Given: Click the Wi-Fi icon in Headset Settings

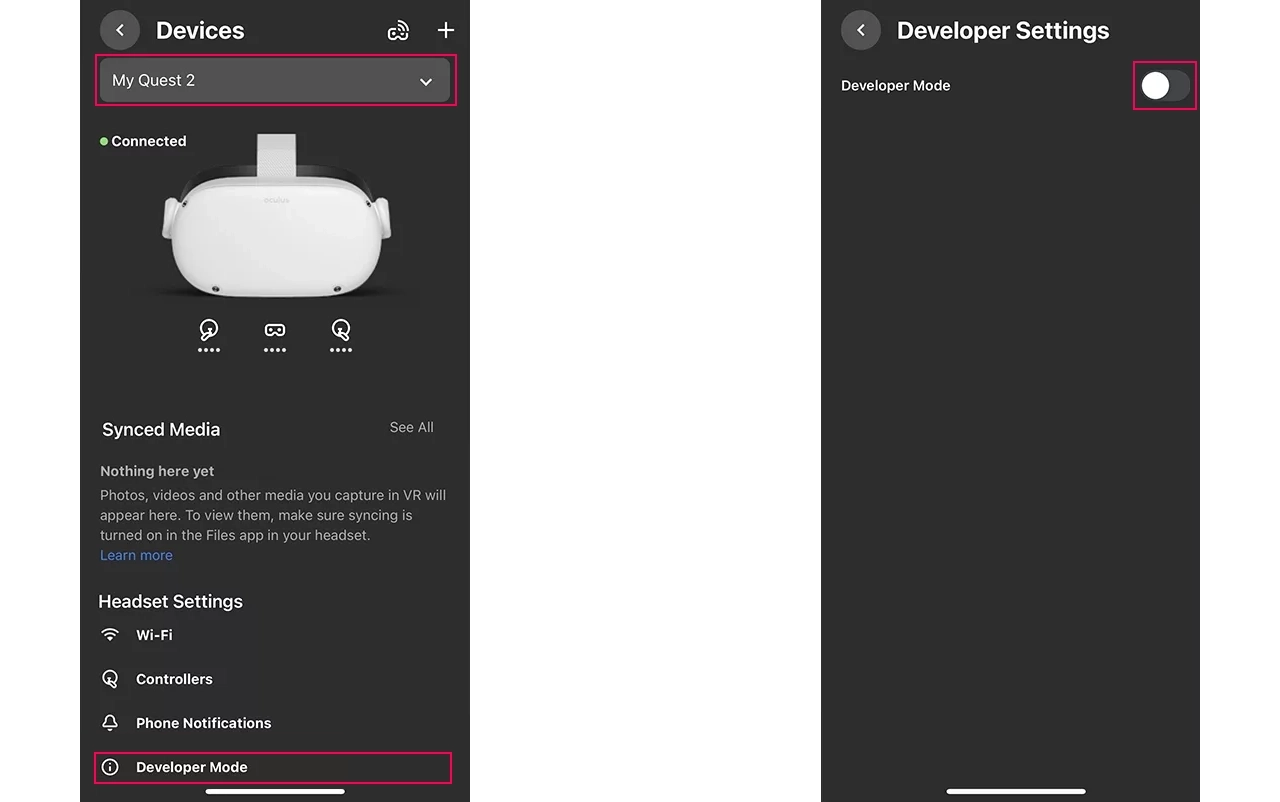Looking at the screenshot, I should pyautogui.click(x=110, y=634).
